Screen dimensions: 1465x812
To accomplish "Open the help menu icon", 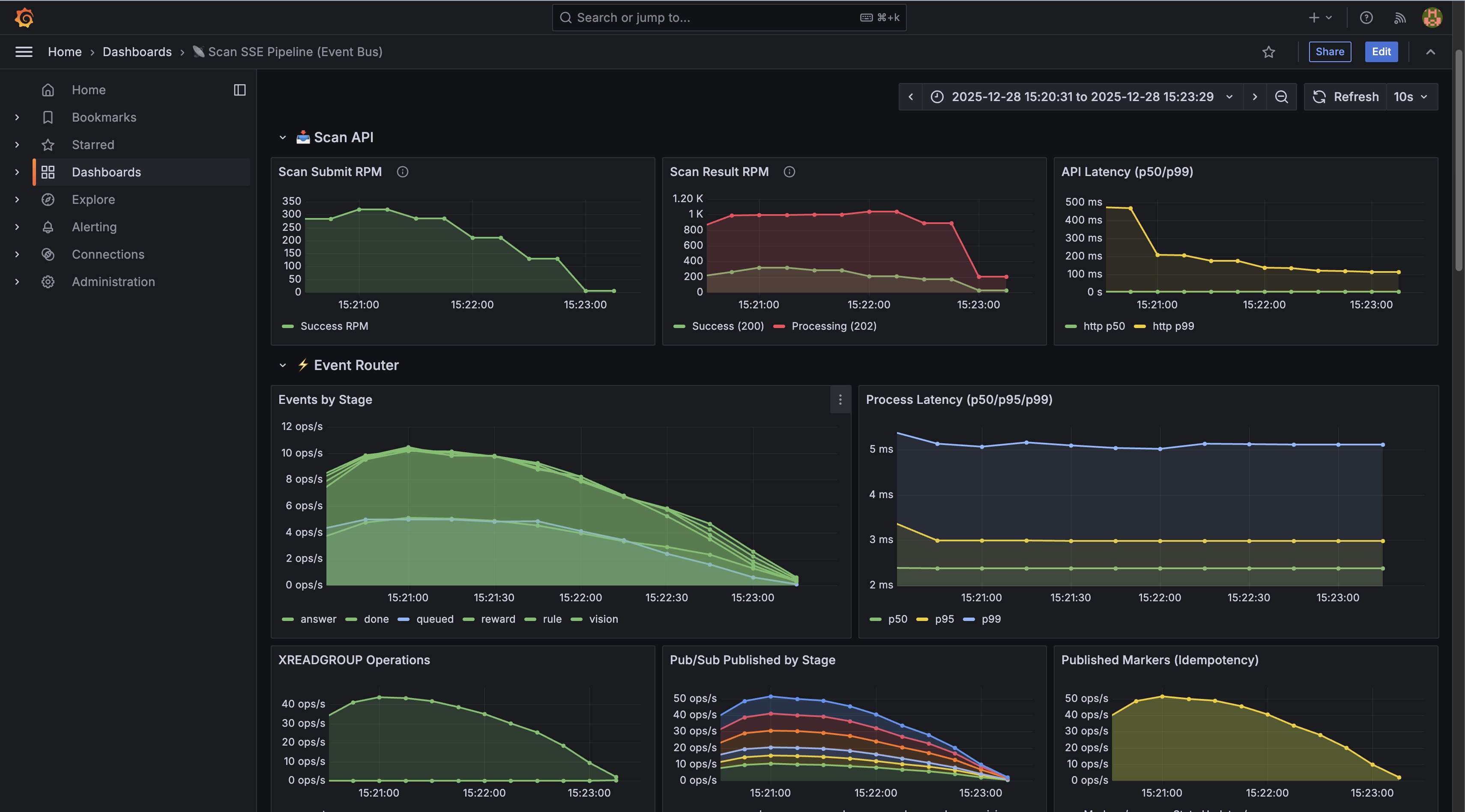I will [x=1366, y=18].
